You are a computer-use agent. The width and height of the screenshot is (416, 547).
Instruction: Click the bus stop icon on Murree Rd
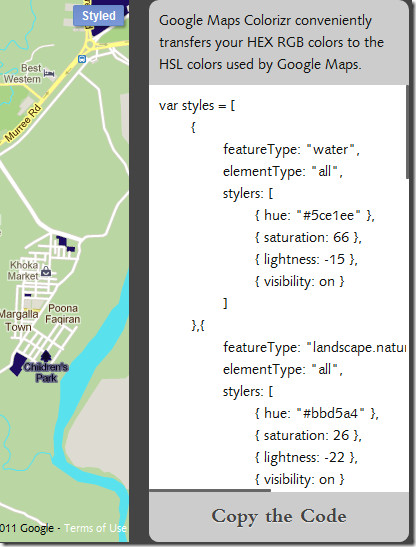click(x=82, y=59)
